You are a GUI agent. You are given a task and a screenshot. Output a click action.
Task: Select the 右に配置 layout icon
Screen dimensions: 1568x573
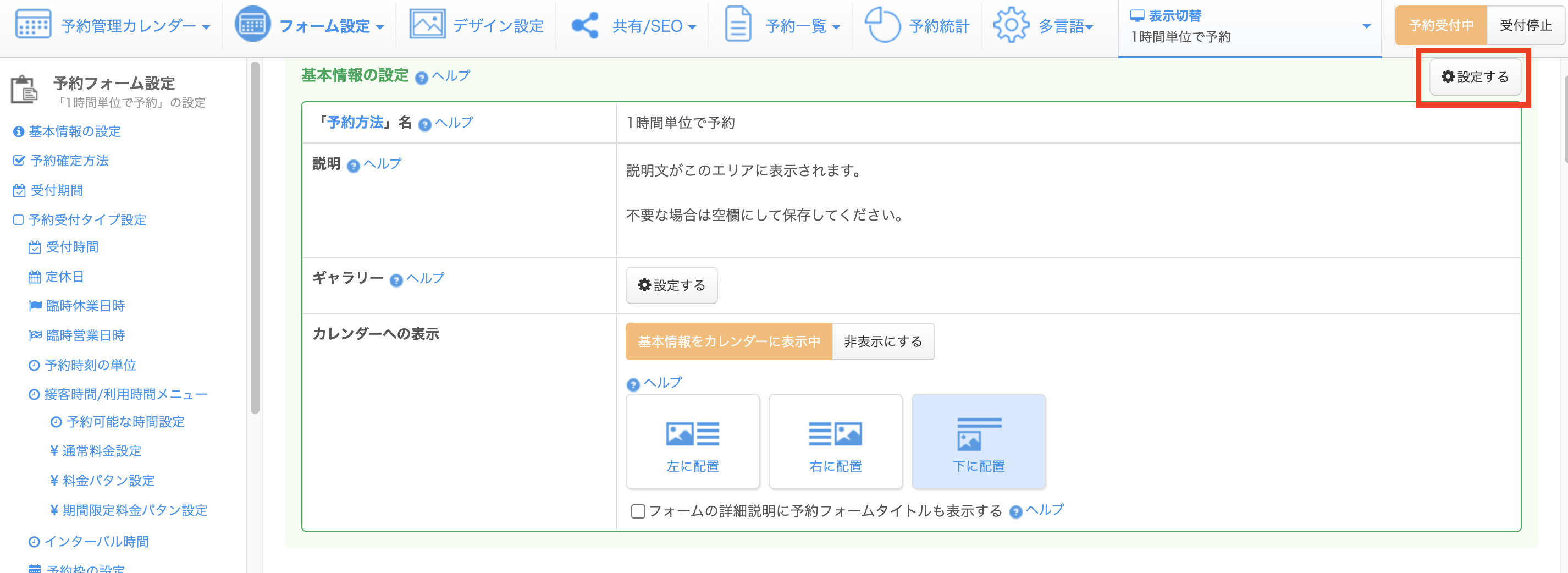835,434
